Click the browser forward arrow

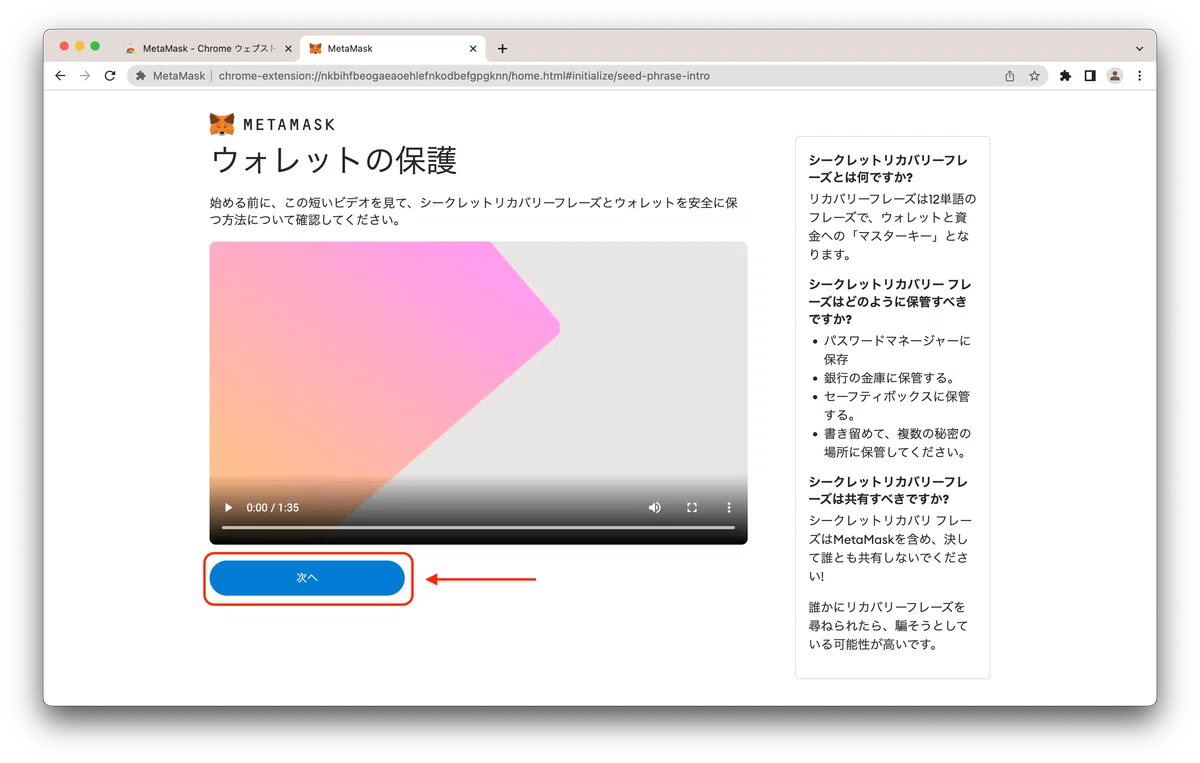[85, 76]
